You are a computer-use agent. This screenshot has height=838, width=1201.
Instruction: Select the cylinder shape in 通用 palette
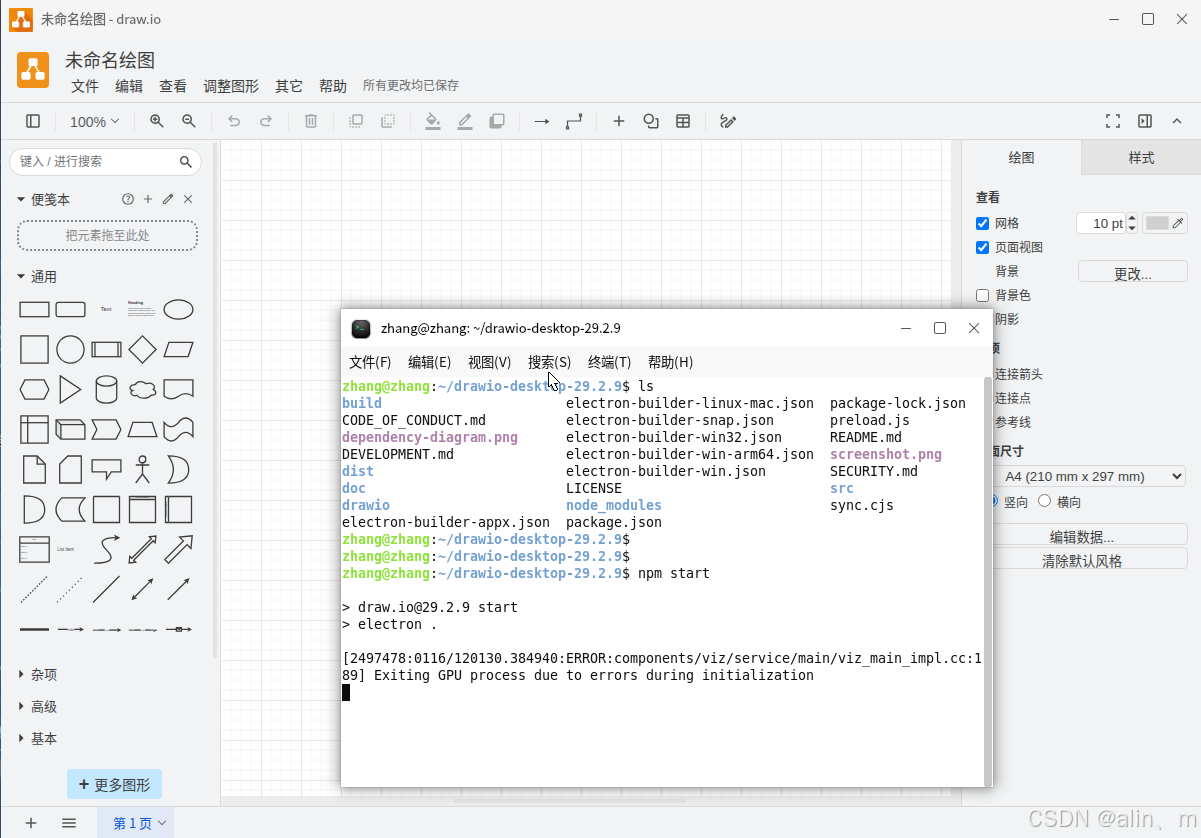tap(106, 389)
